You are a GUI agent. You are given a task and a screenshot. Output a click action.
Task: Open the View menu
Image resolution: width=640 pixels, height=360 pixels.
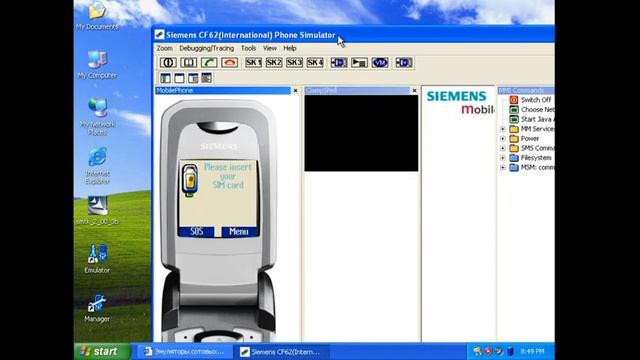269,48
